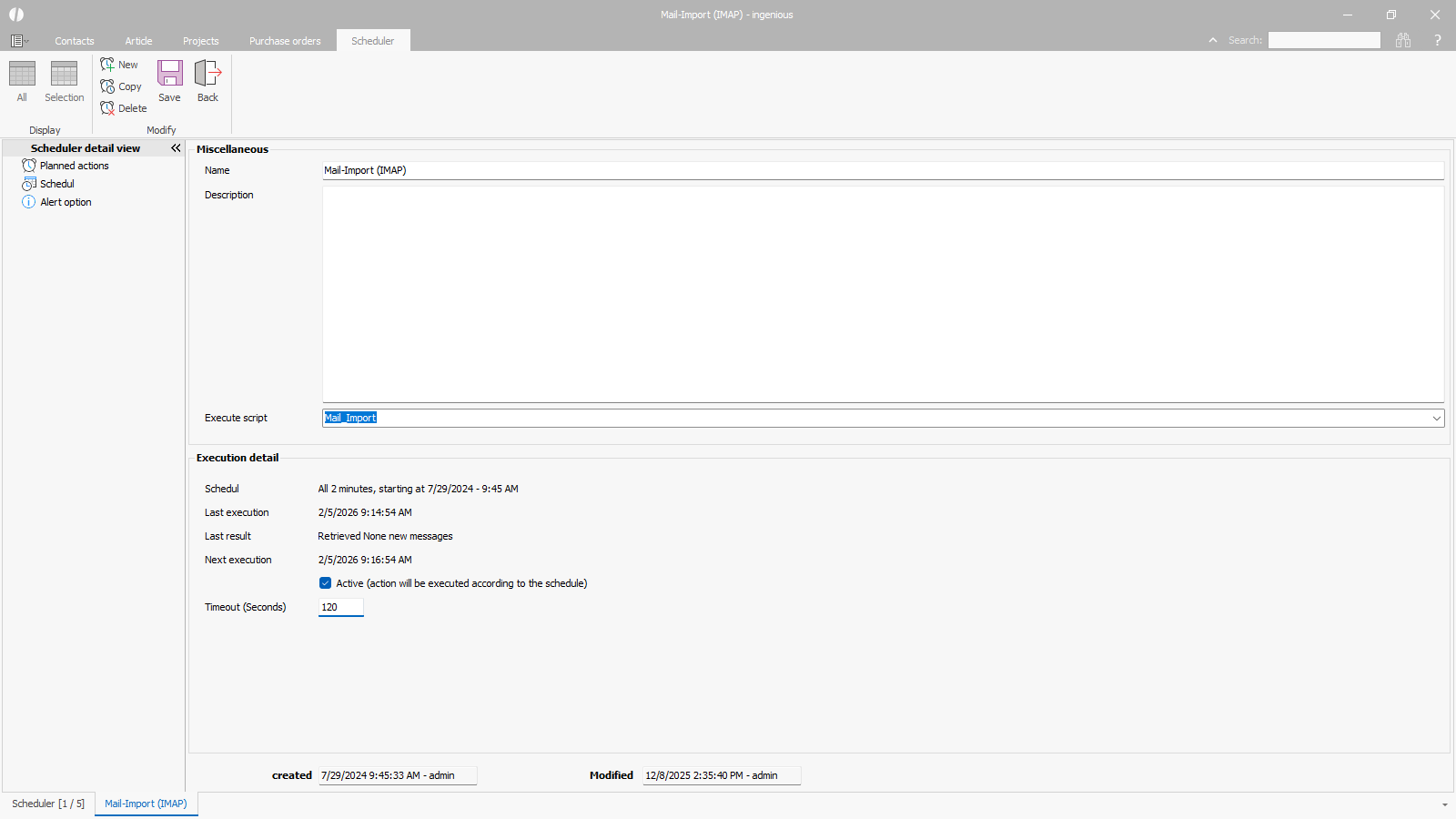Switch to Scheduler [1 / 5] bottom tab

(x=48, y=804)
